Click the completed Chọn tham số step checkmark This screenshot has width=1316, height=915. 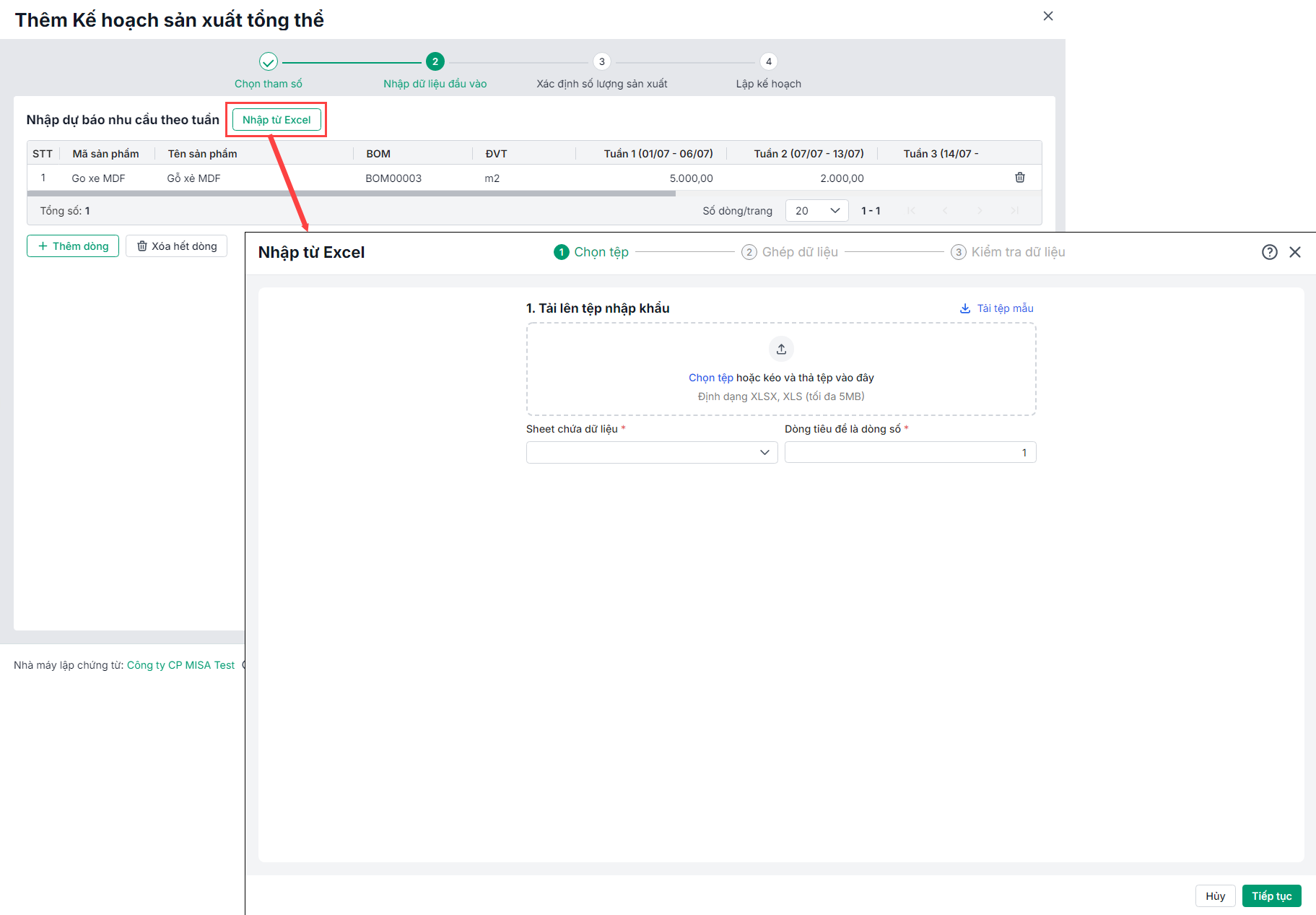[x=269, y=62]
